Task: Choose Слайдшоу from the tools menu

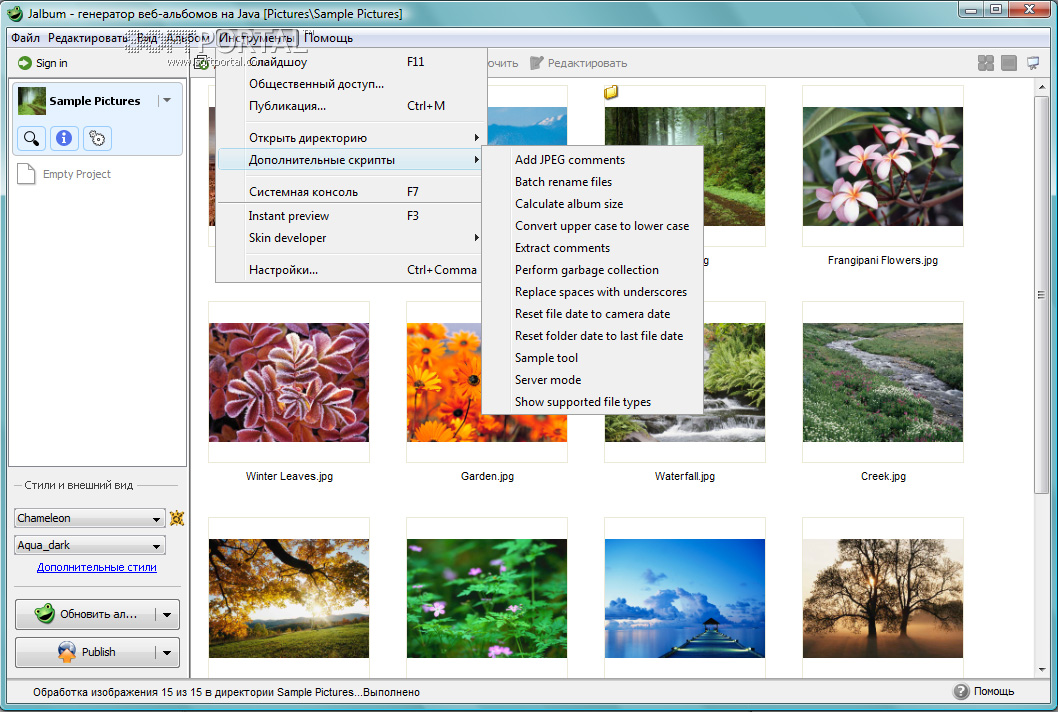Action: click(351, 62)
